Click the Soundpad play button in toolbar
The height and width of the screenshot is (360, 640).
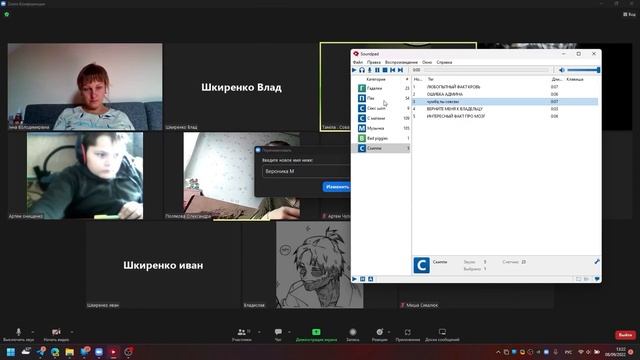pos(354,70)
